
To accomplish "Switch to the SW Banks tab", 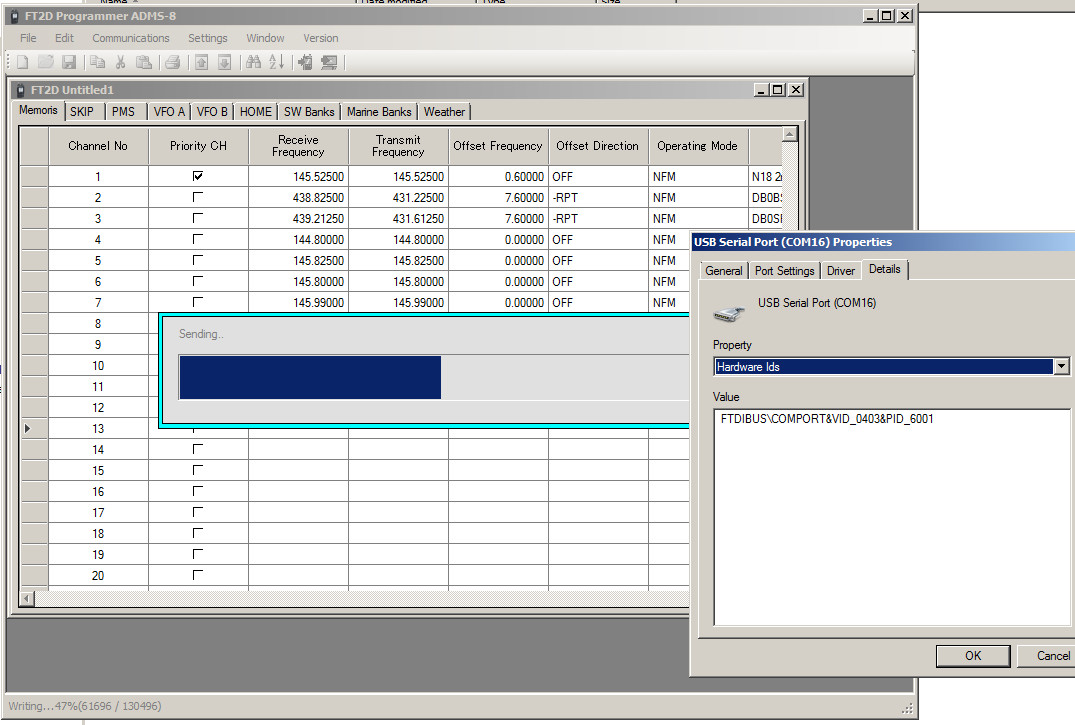I will [309, 112].
